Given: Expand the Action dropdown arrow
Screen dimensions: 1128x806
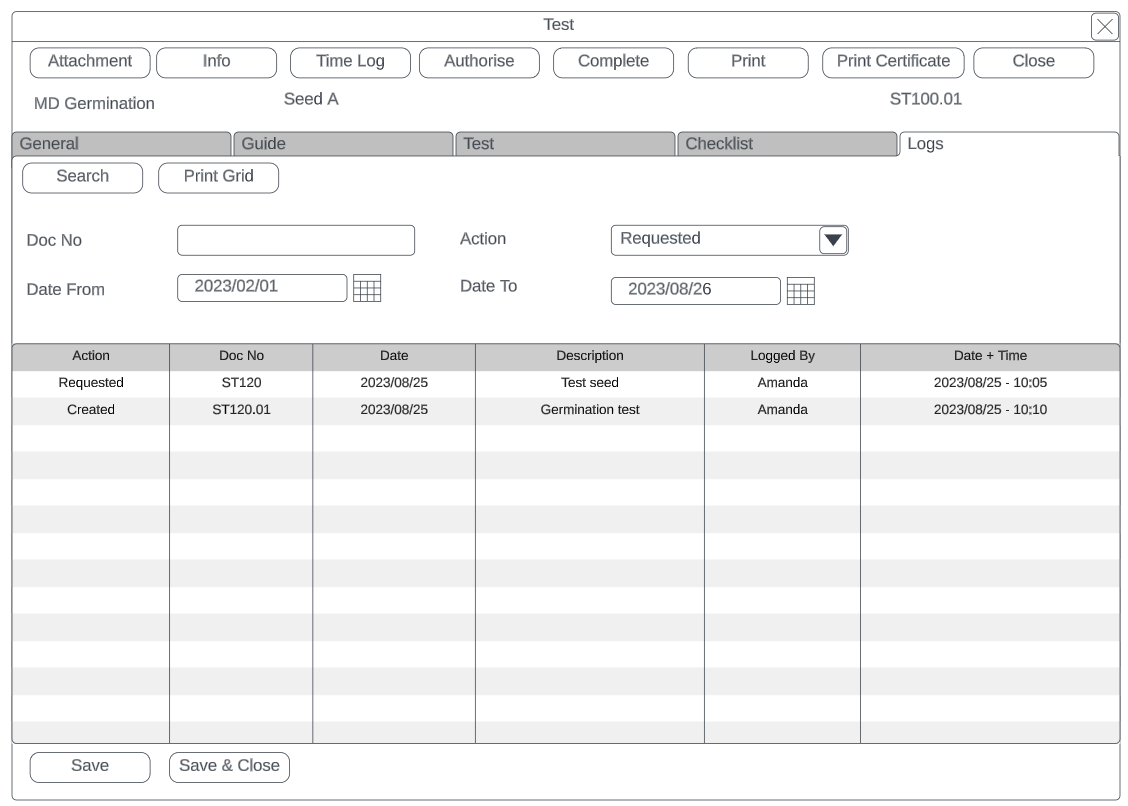Looking at the screenshot, I should (x=832, y=240).
